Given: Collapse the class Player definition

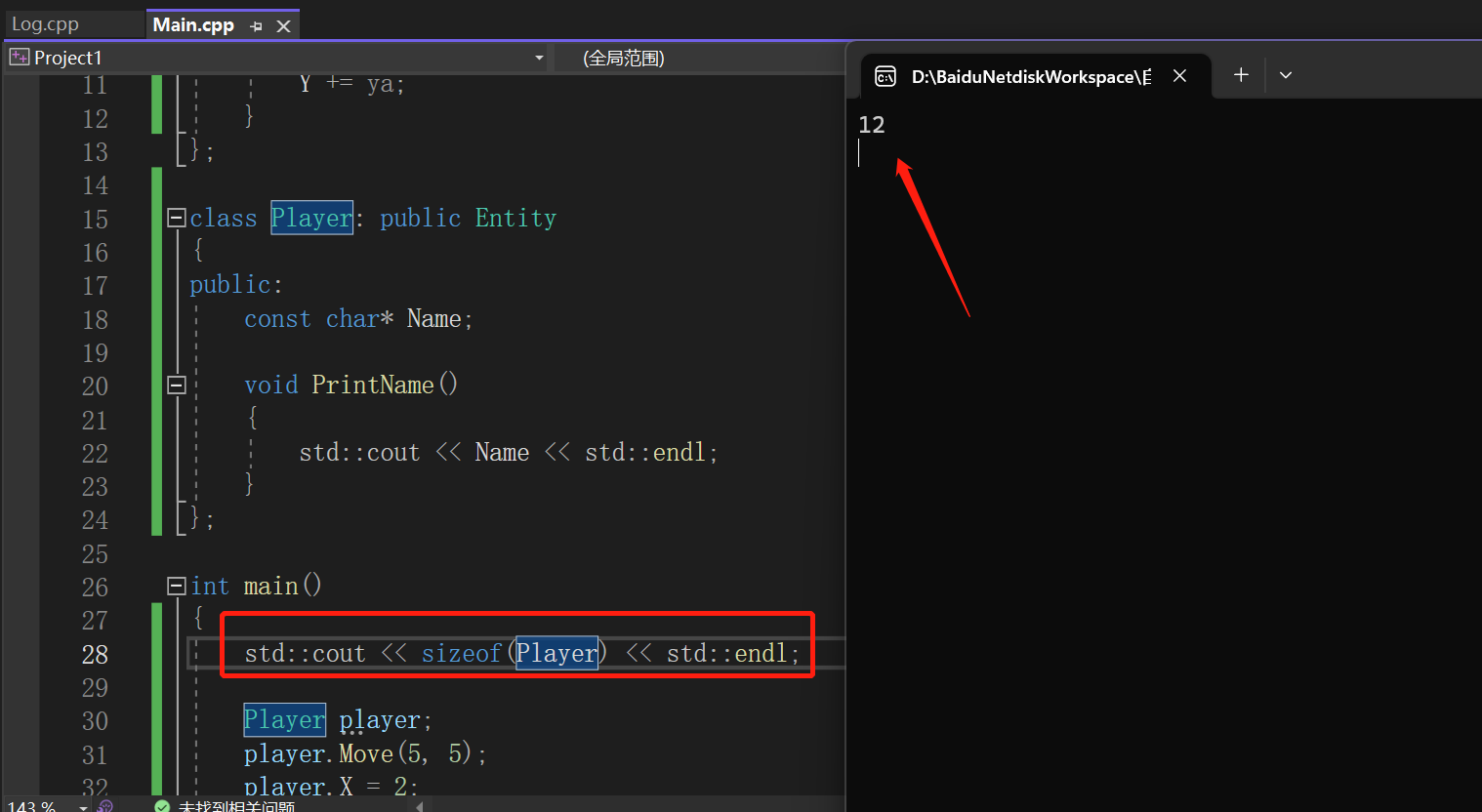Looking at the screenshot, I should pos(177,218).
